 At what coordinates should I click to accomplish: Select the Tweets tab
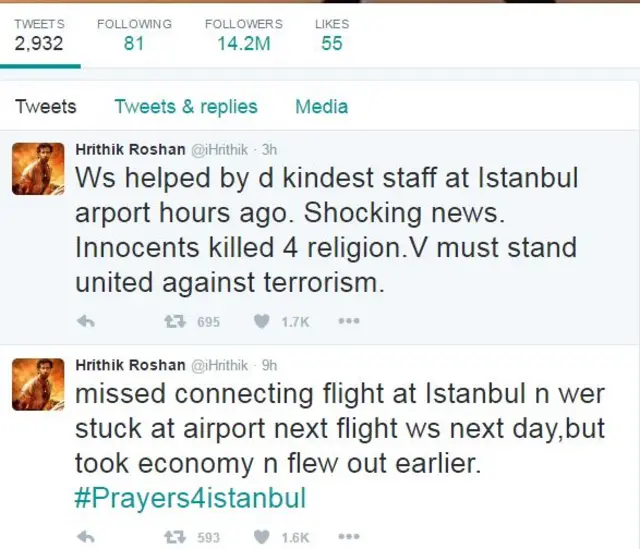click(46, 107)
